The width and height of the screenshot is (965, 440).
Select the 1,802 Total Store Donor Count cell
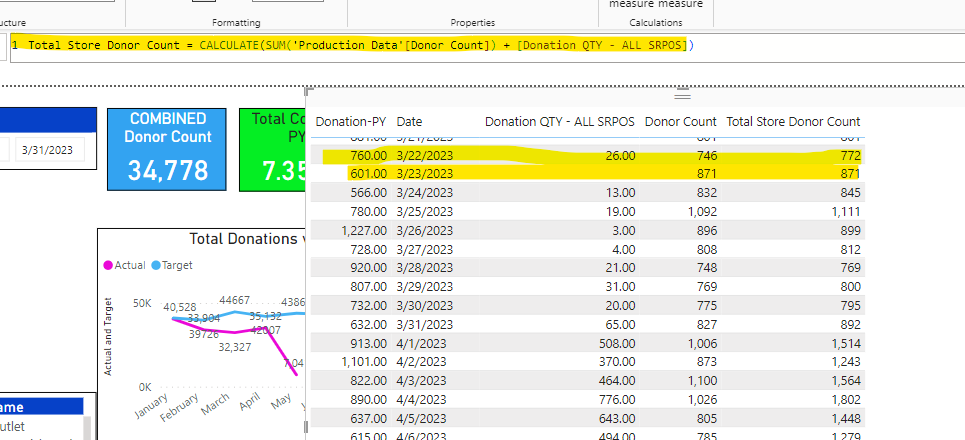tap(846, 399)
